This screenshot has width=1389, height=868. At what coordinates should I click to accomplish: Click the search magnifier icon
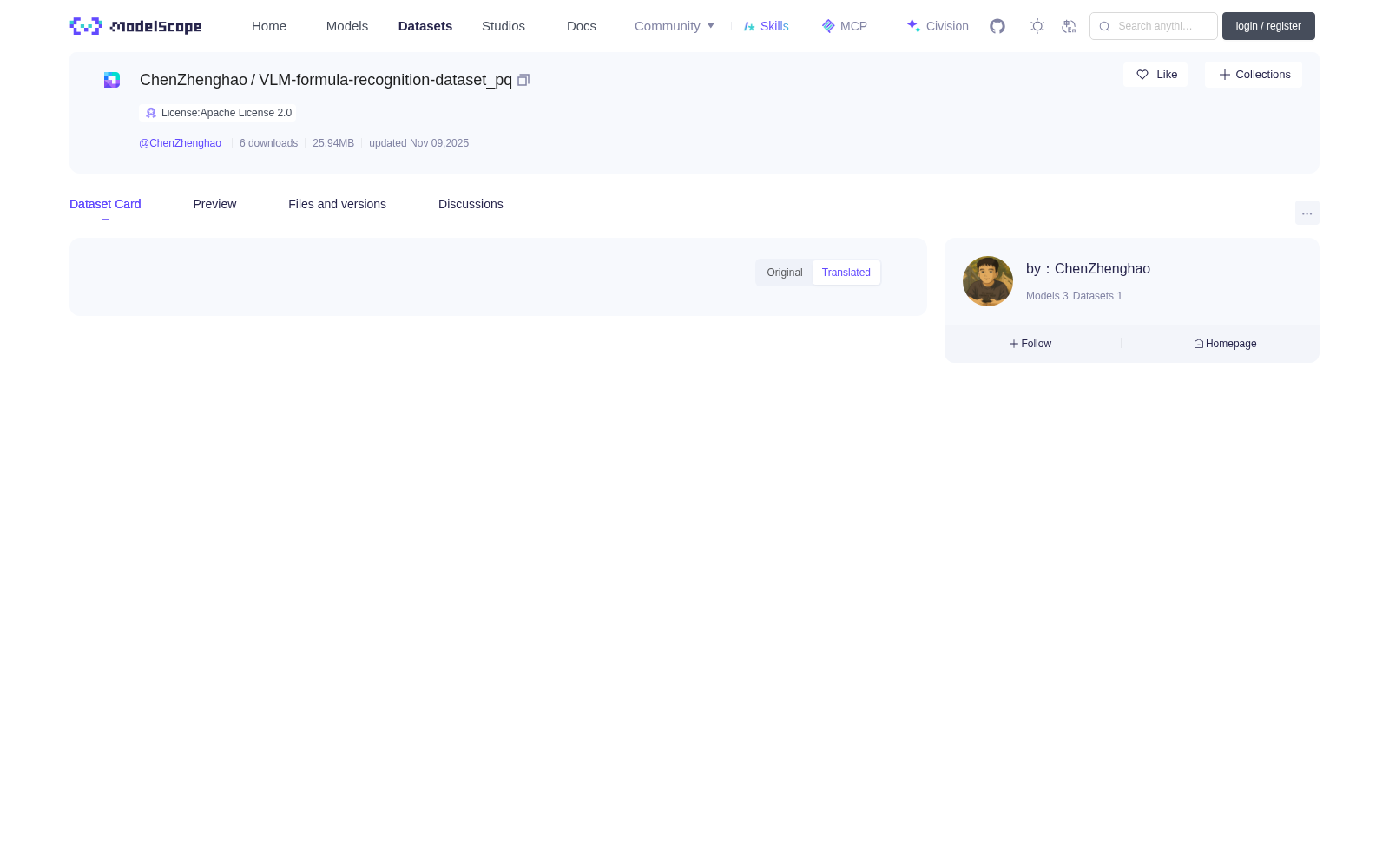pyautogui.click(x=1104, y=26)
